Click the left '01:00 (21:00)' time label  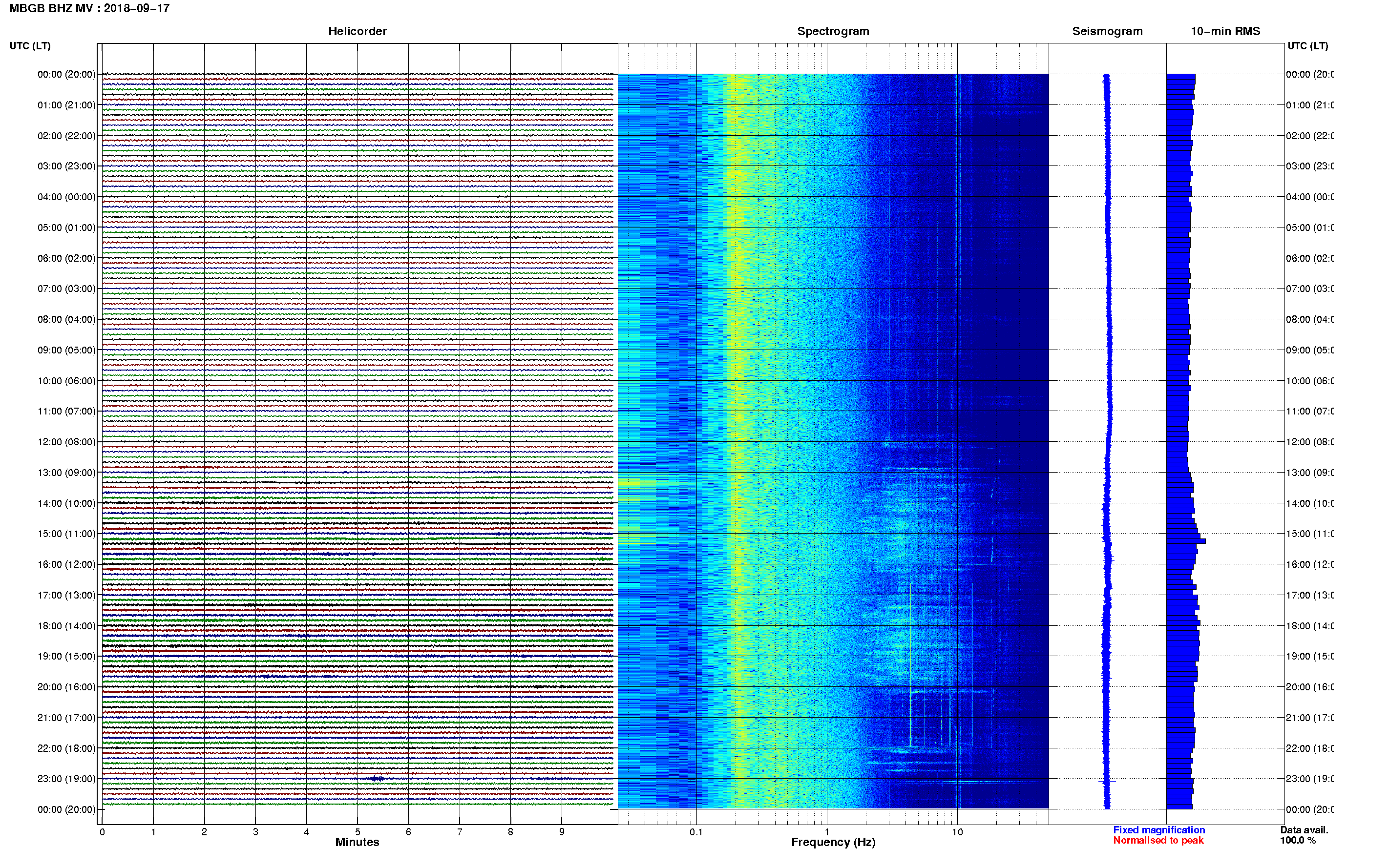click(66, 105)
